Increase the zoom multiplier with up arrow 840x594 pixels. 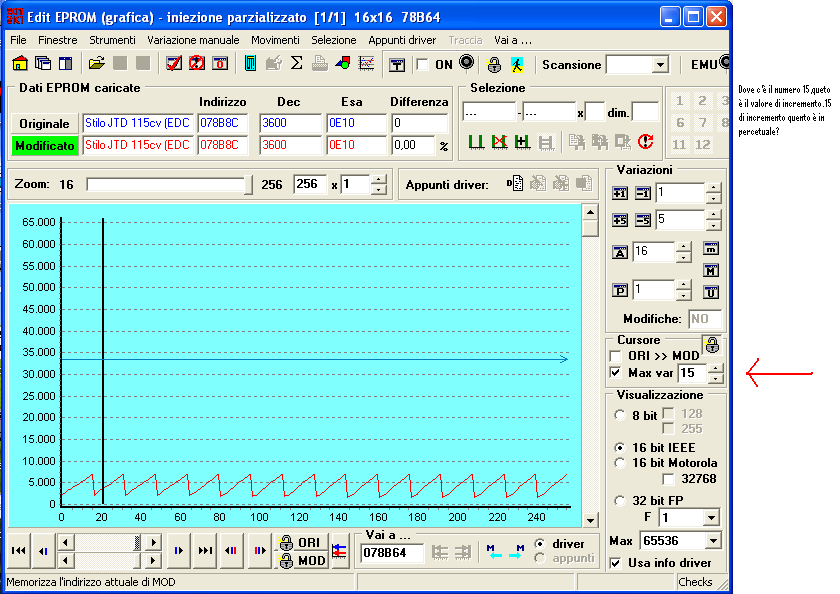click(x=379, y=180)
